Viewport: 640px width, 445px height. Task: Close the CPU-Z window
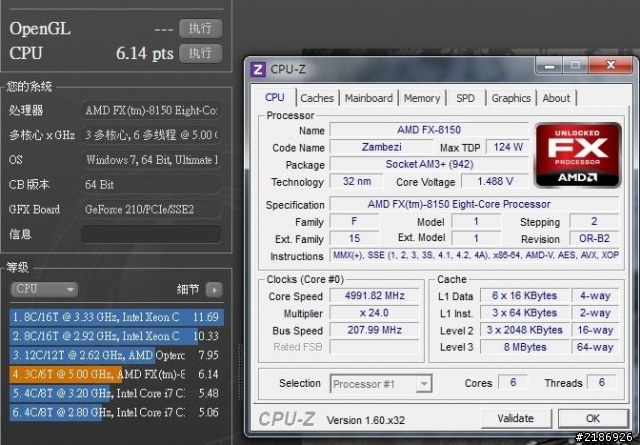point(611,65)
